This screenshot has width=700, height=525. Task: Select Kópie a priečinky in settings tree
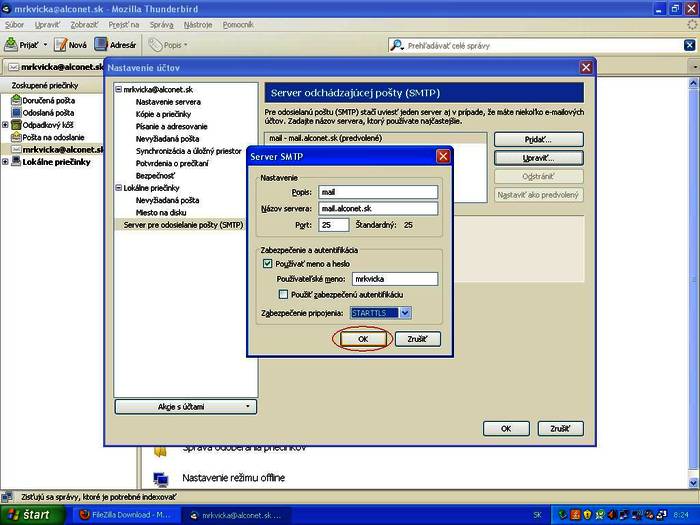click(x=163, y=114)
